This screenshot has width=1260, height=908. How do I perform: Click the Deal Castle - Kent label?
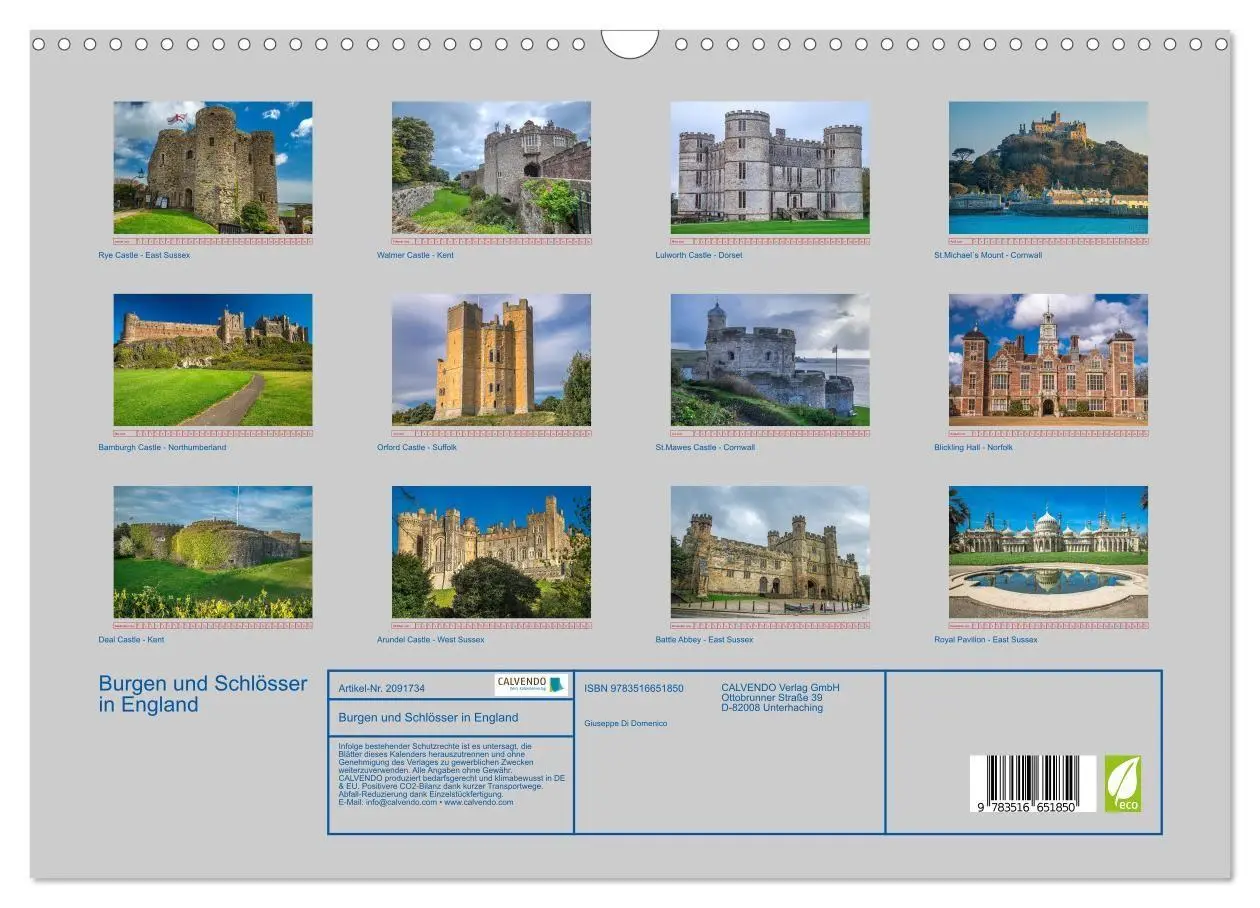tap(130, 639)
